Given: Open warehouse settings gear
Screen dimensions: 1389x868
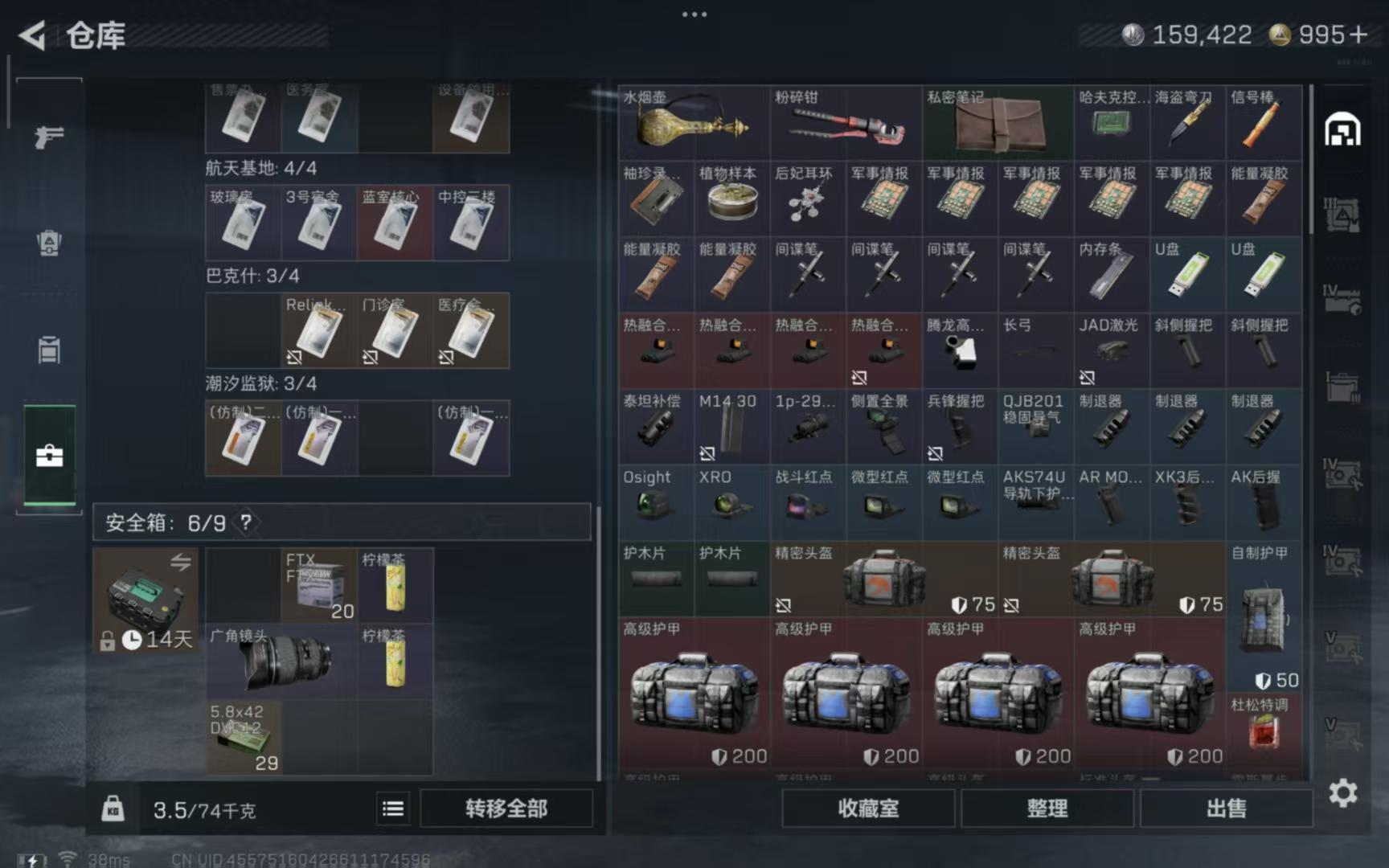Looking at the screenshot, I should 1342,793.
